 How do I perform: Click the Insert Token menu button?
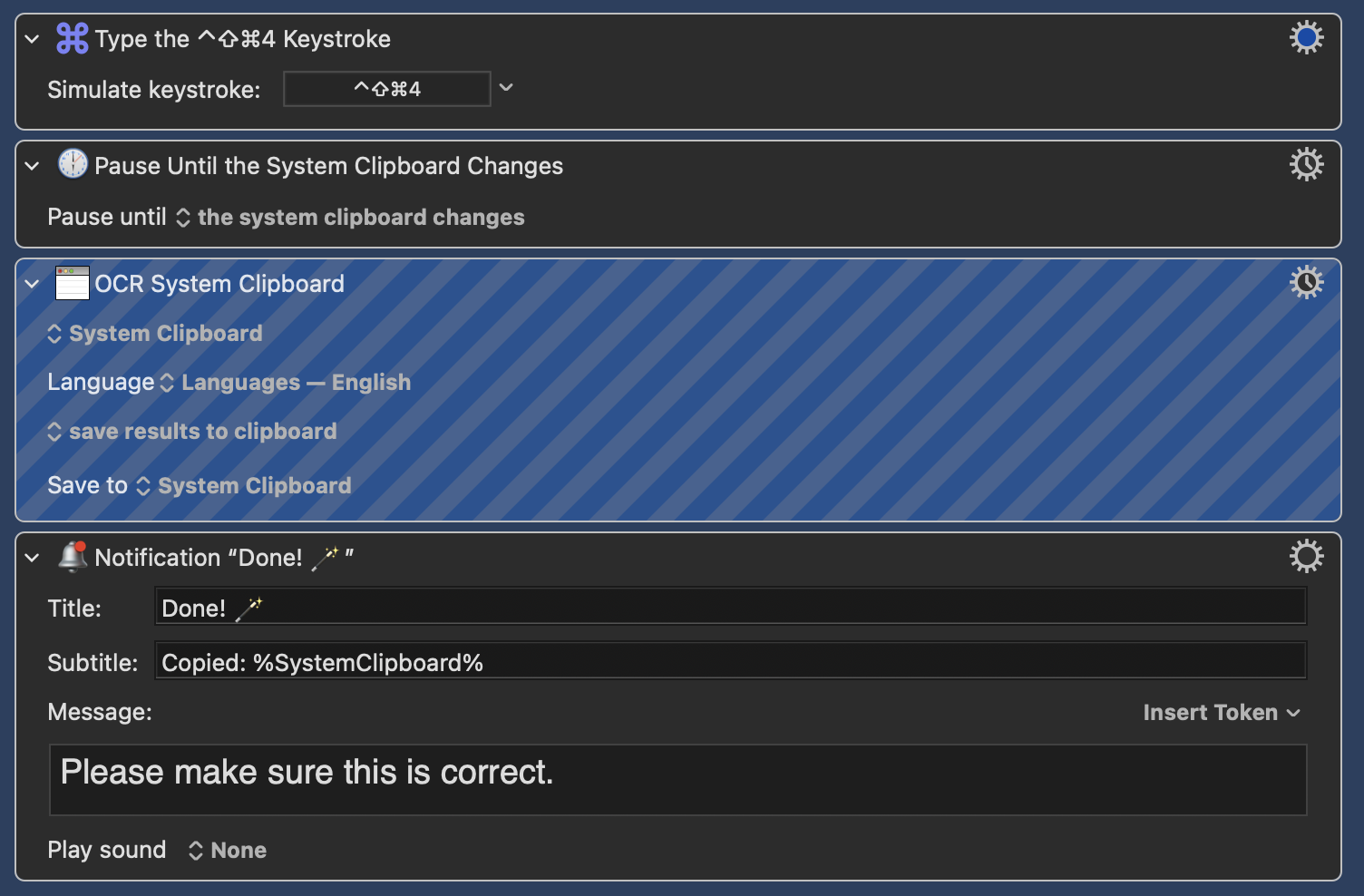tap(1221, 713)
